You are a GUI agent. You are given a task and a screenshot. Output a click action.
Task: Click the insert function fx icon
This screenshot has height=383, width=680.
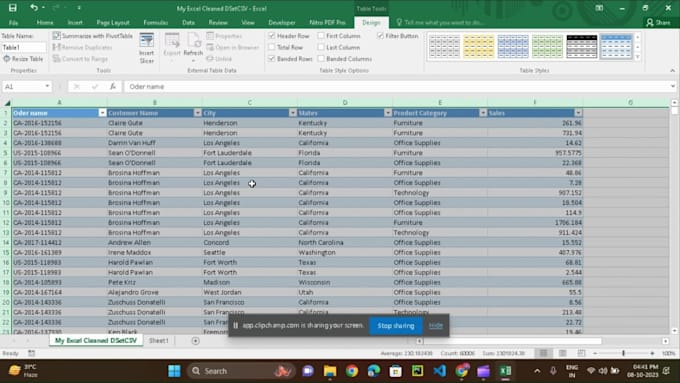pyautogui.click(x=113, y=86)
